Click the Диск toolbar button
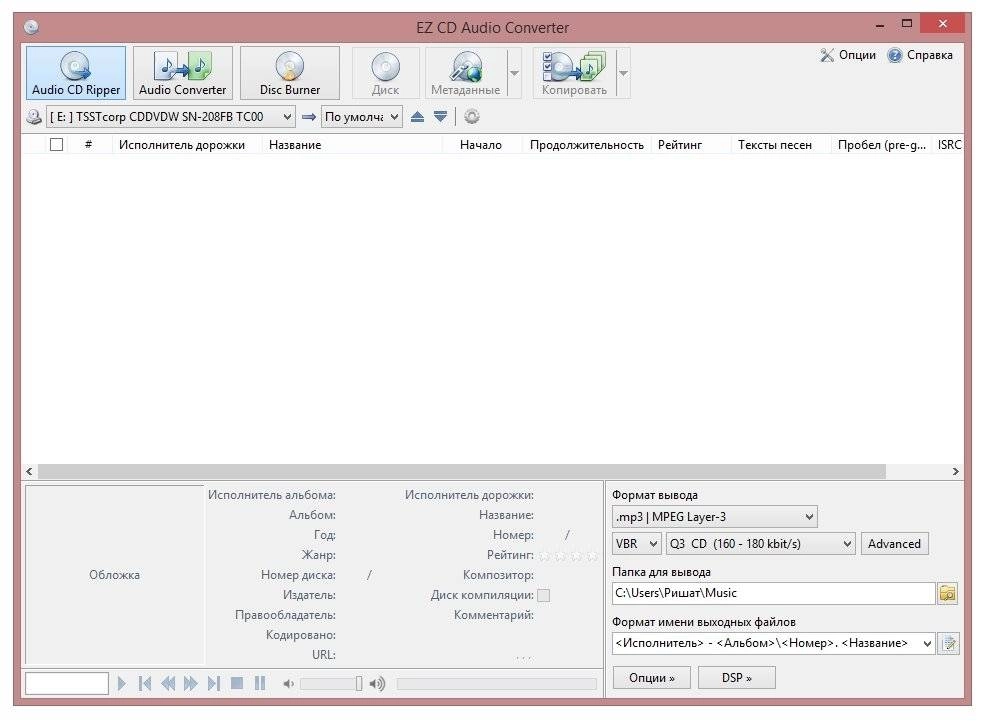 coord(385,73)
